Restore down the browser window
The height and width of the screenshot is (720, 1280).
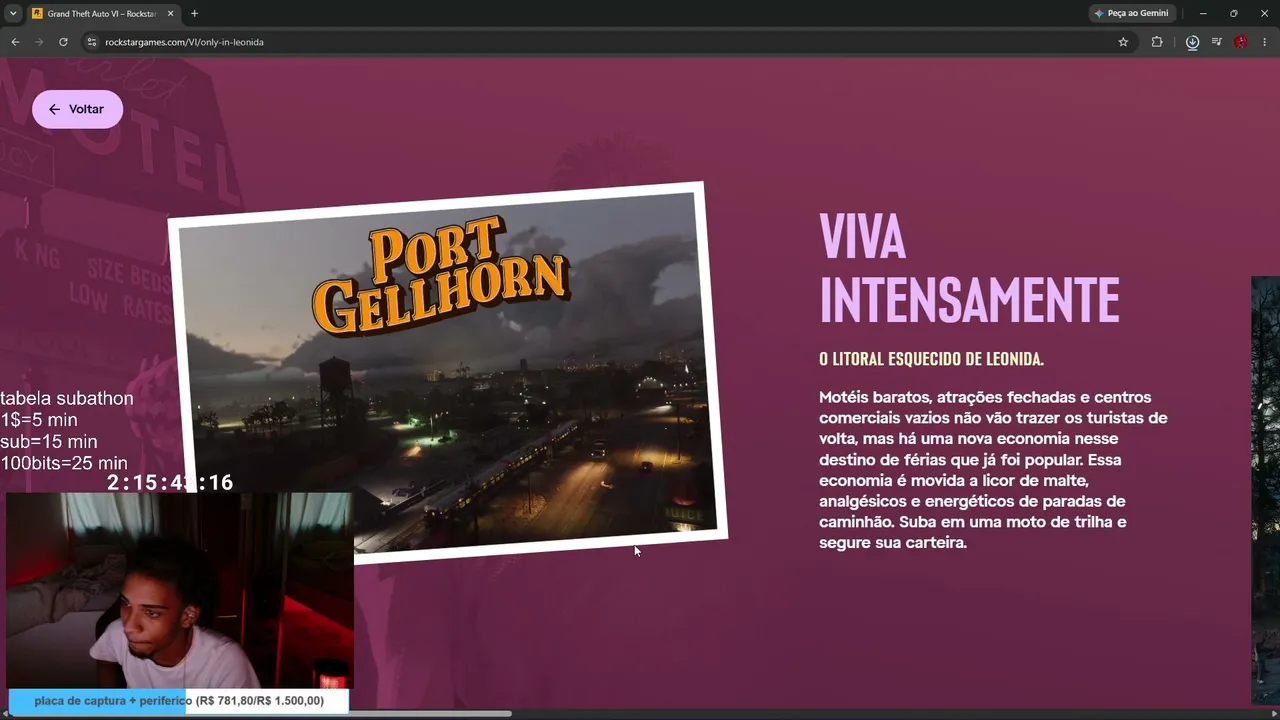[1233, 13]
